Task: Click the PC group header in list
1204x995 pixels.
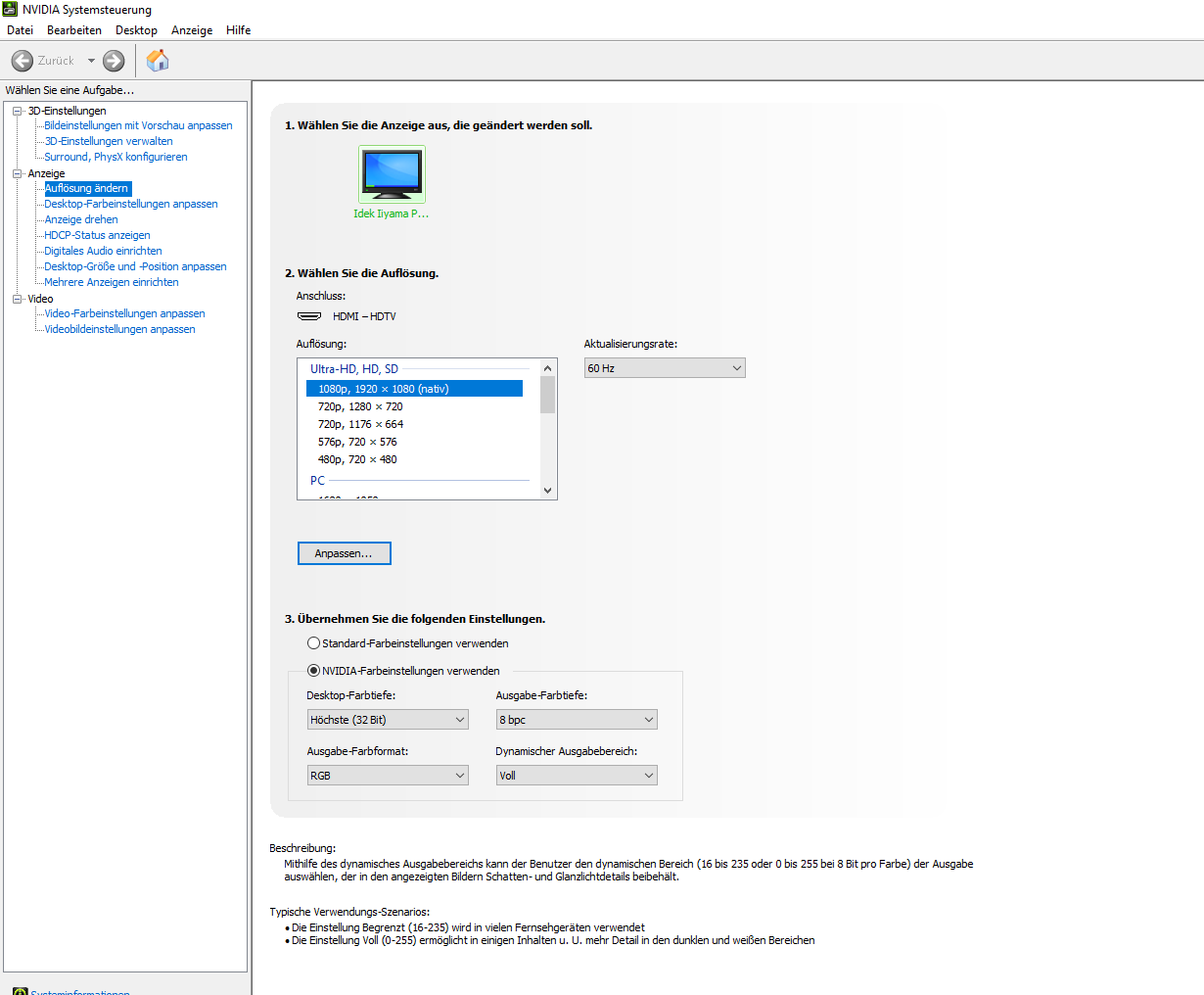Action: [317, 481]
